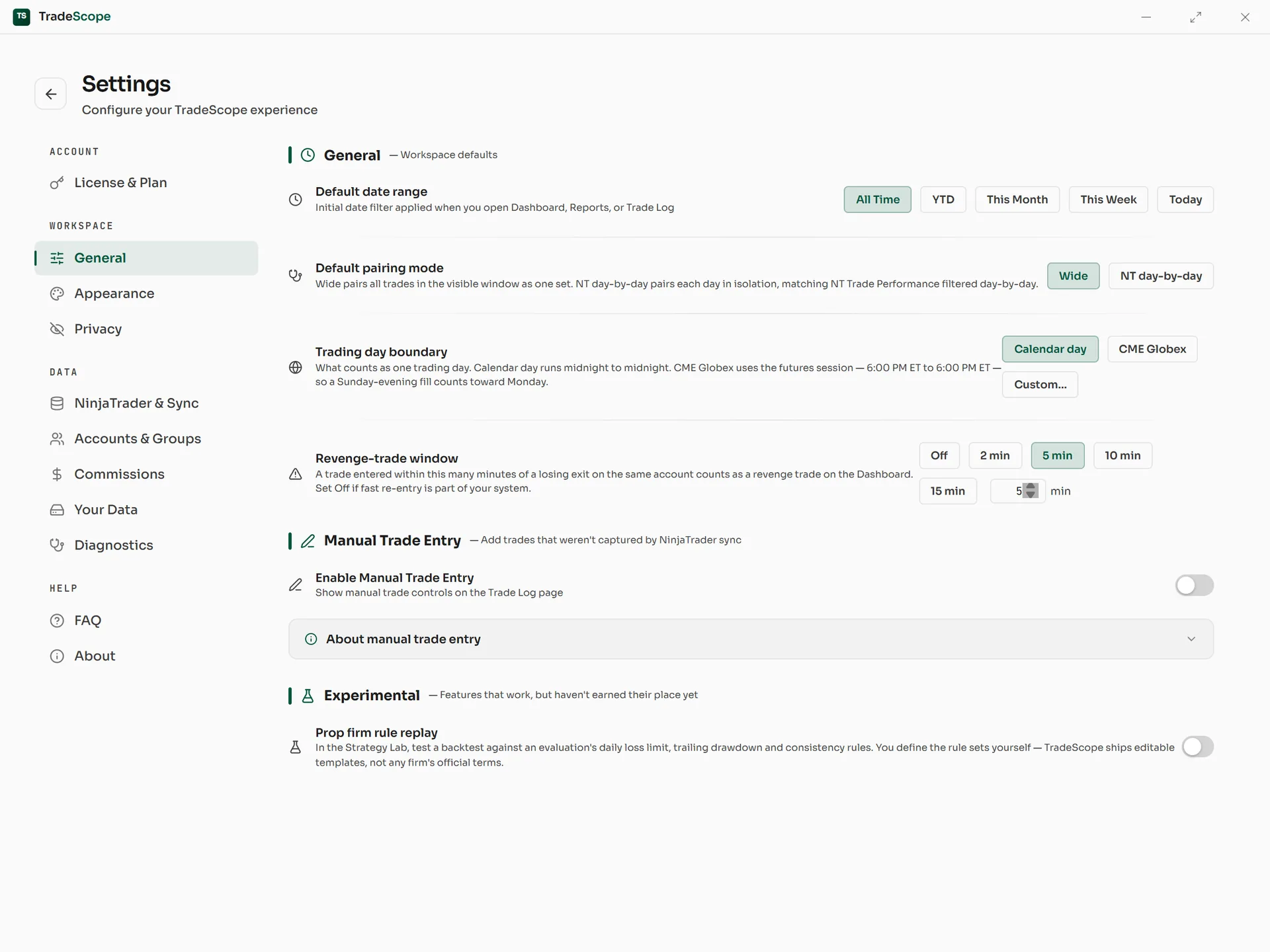The width and height of the screenshot is (1270, 952).
Task: Click the FAQ question mark icon
Action: [x=57, y=621]
